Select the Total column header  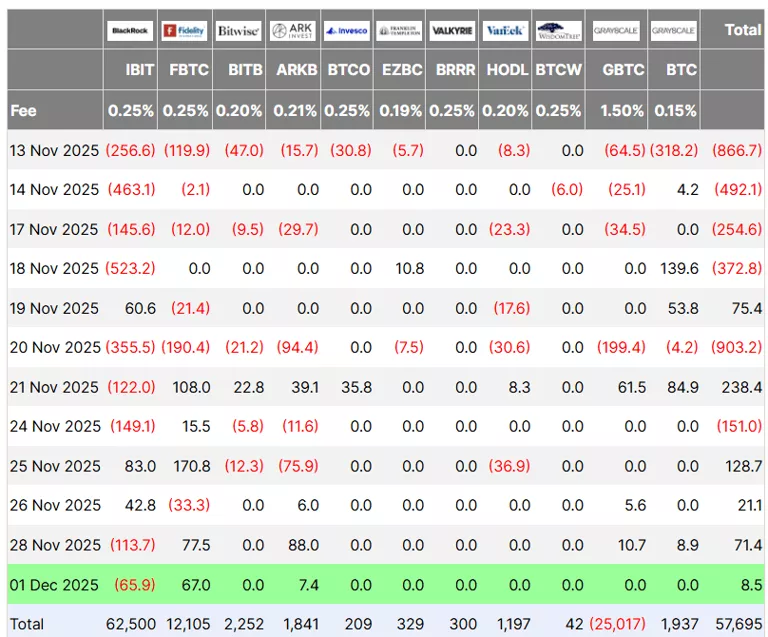[x=742, y=30]
